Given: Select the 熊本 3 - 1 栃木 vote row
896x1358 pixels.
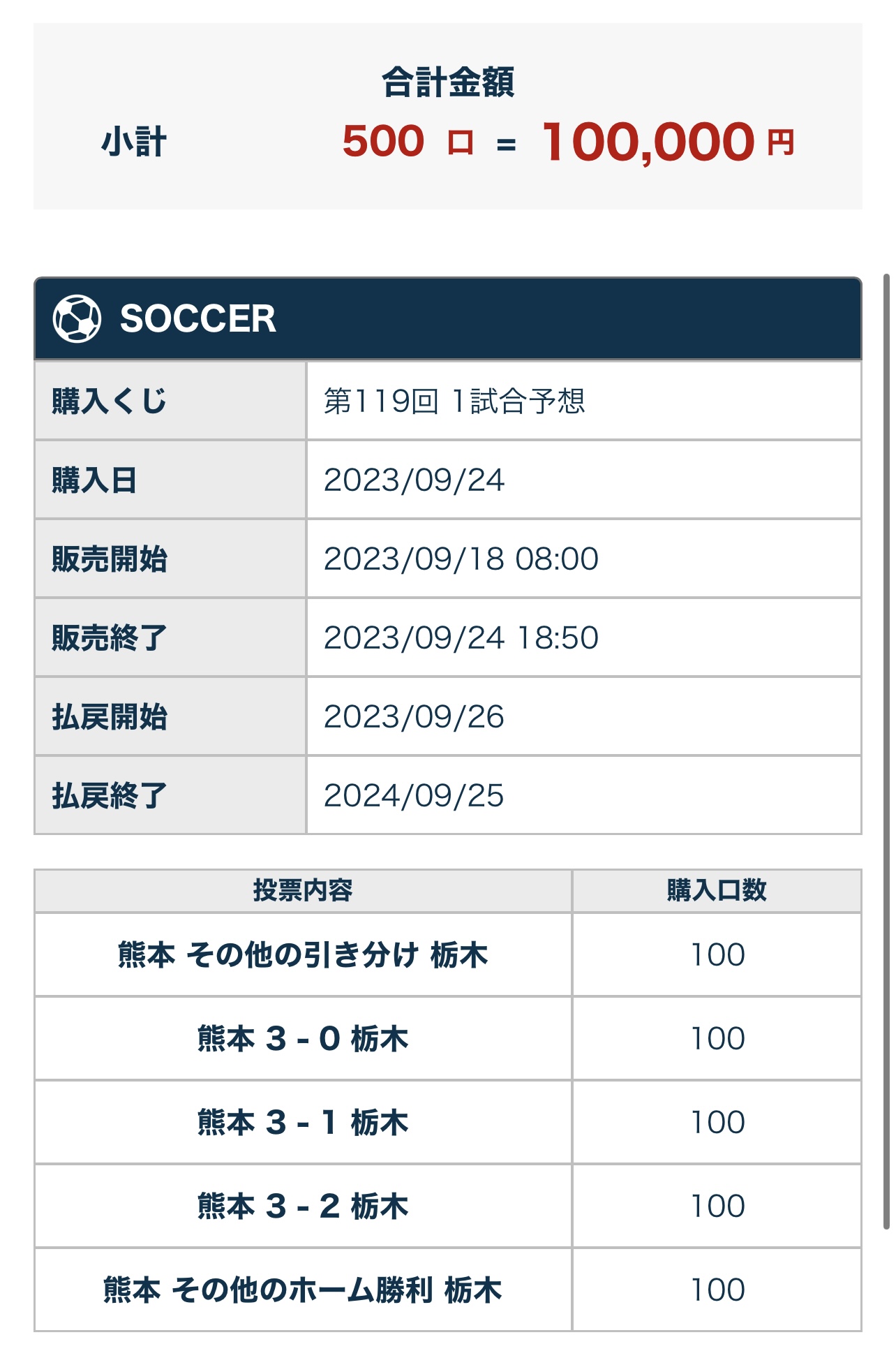Looking at the screenshot, I should pos(447,1122).
